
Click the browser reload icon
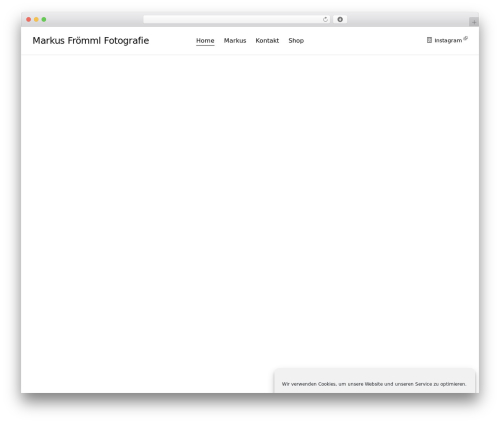click(325, 20)
